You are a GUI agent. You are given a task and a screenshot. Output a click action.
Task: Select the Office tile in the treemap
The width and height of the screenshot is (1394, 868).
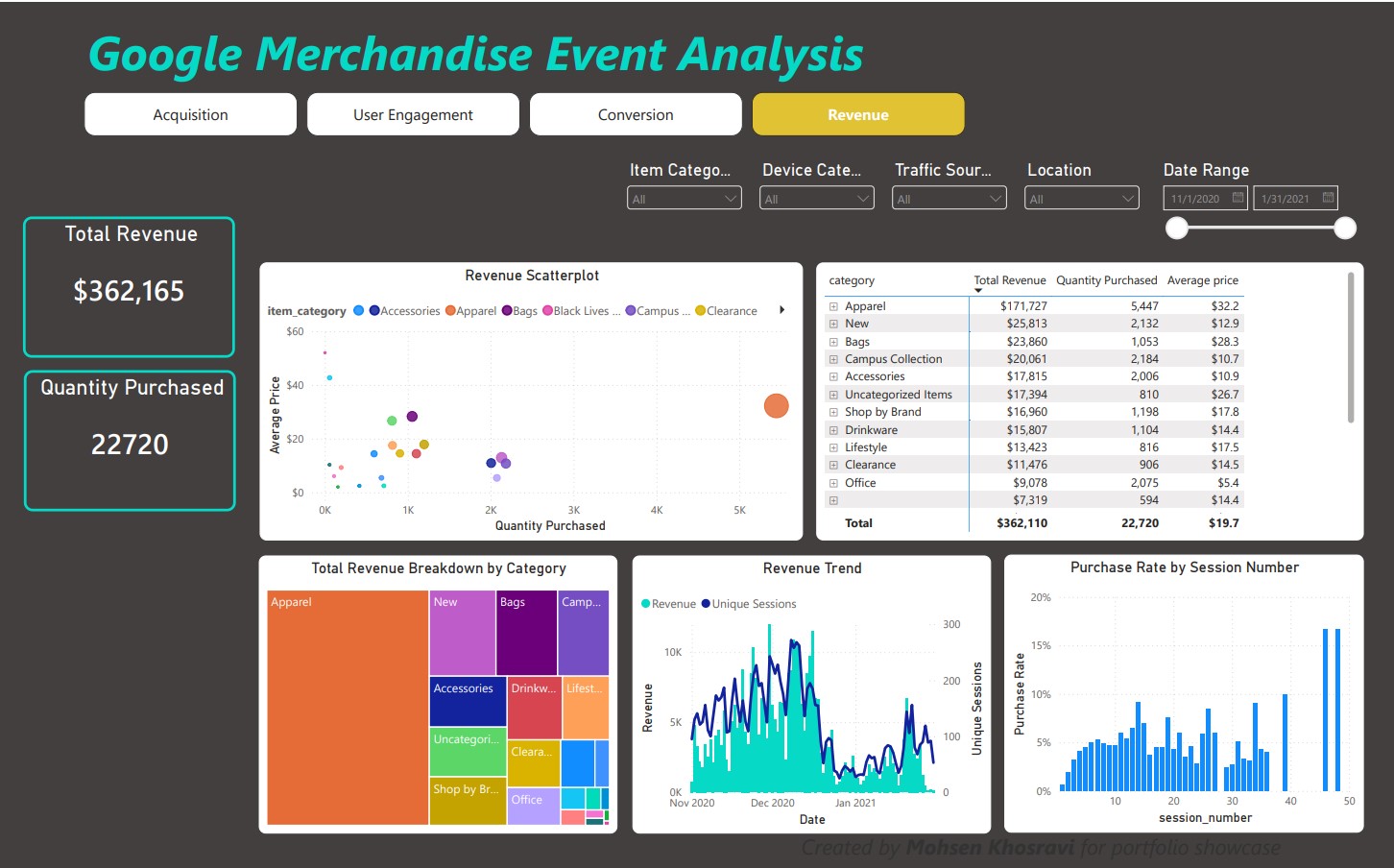pos(533,807)
